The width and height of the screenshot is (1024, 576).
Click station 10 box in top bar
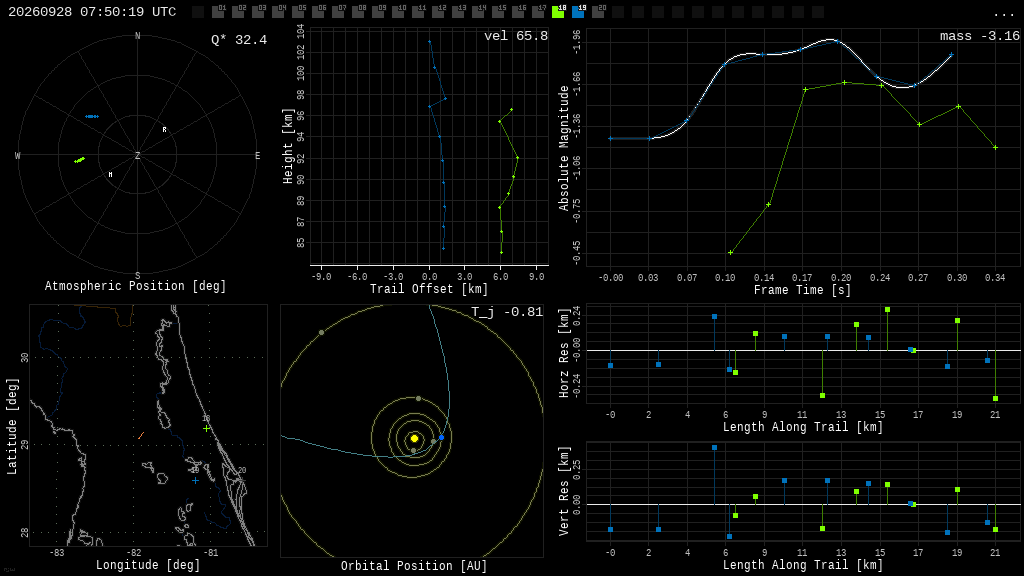[x=398, y=11]
